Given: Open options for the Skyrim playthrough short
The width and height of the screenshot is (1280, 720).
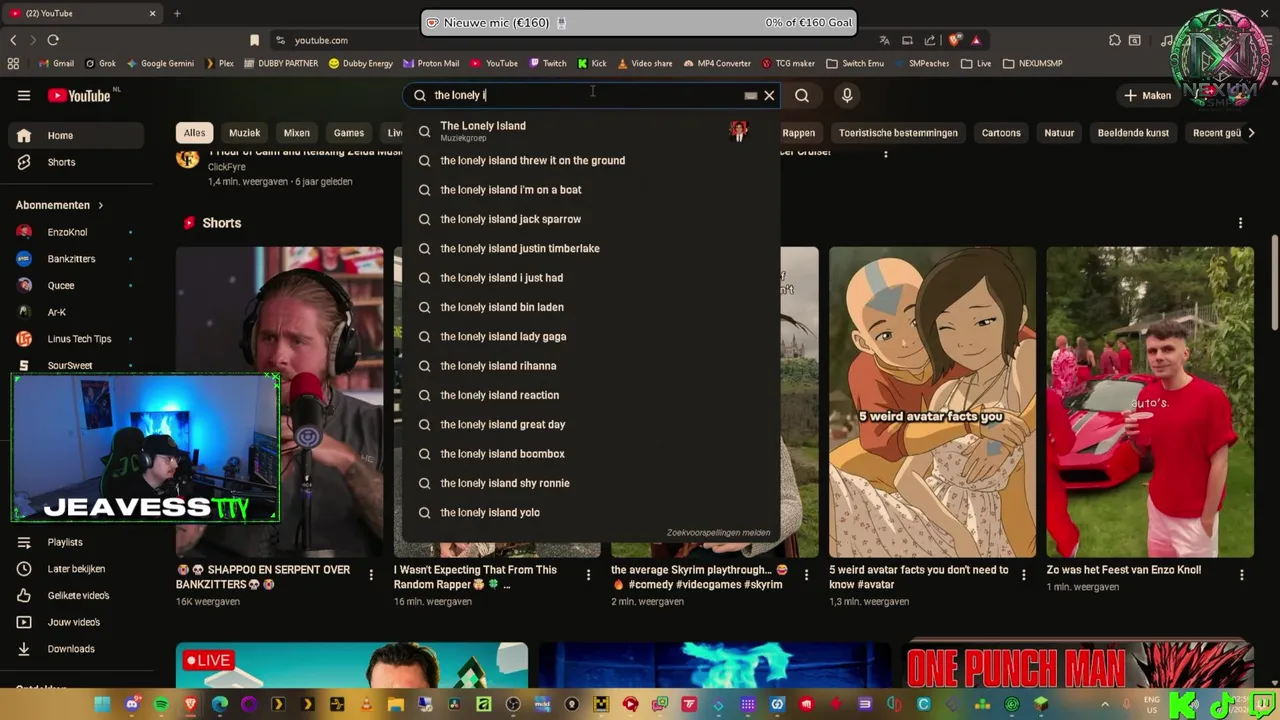Looking at the screenshot, I should coord(806,575).
